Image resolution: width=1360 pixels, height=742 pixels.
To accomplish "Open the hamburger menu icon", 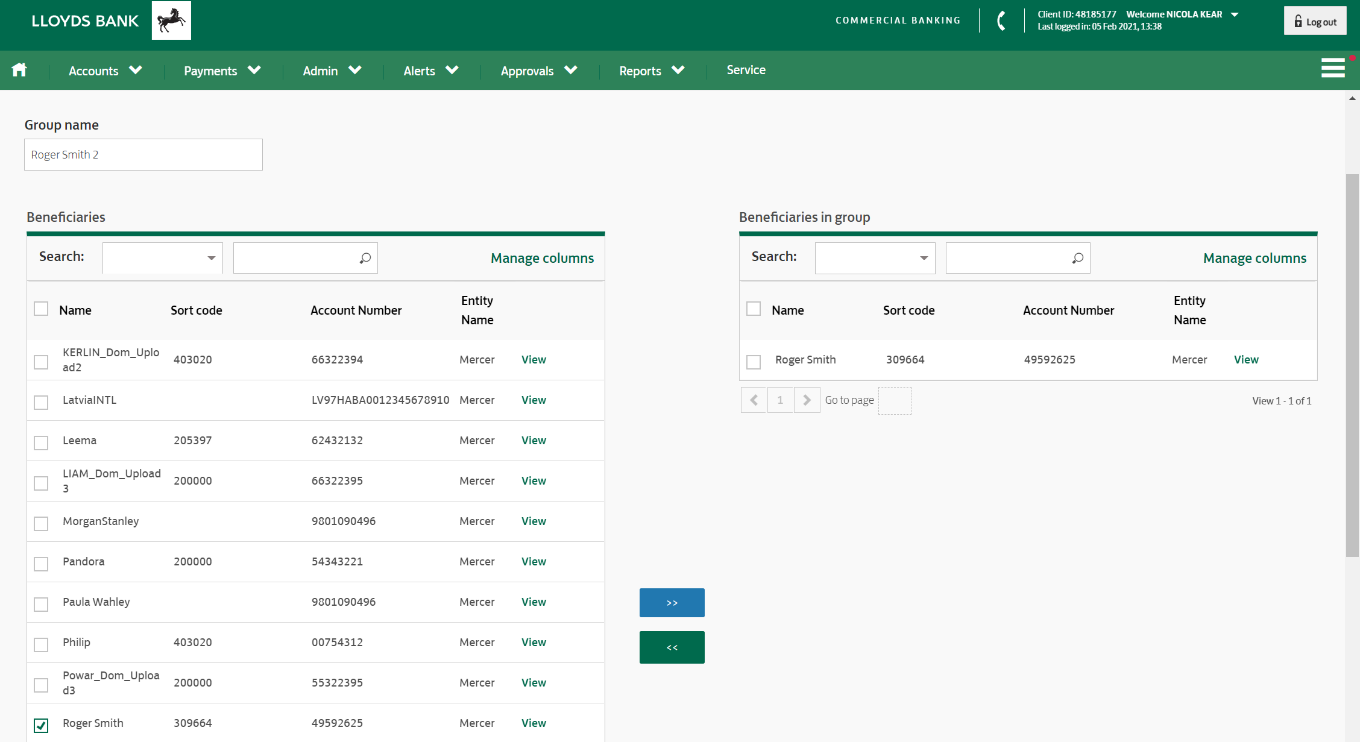I will (x=1332, y=68).
